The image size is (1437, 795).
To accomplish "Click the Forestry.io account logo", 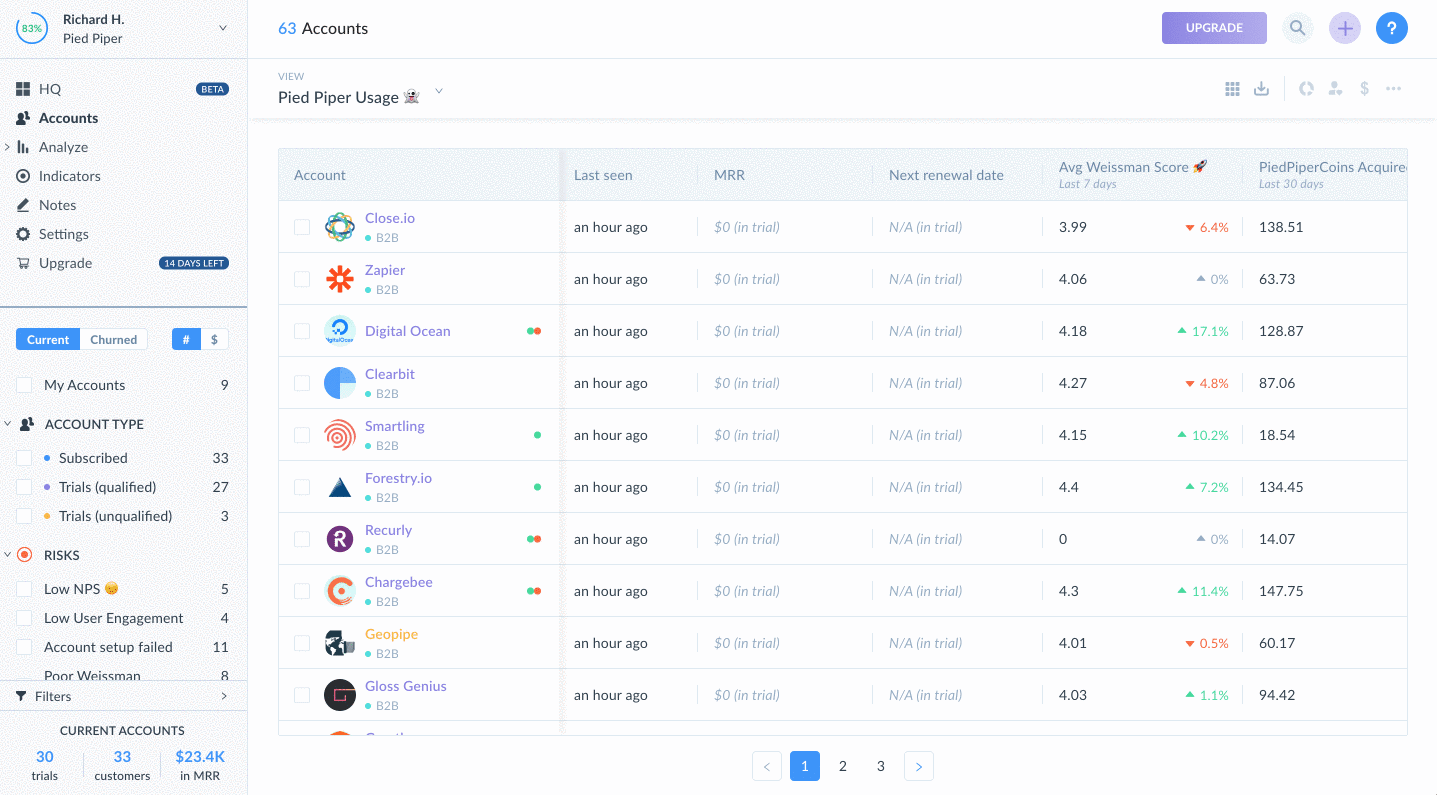I will point(340,487).
